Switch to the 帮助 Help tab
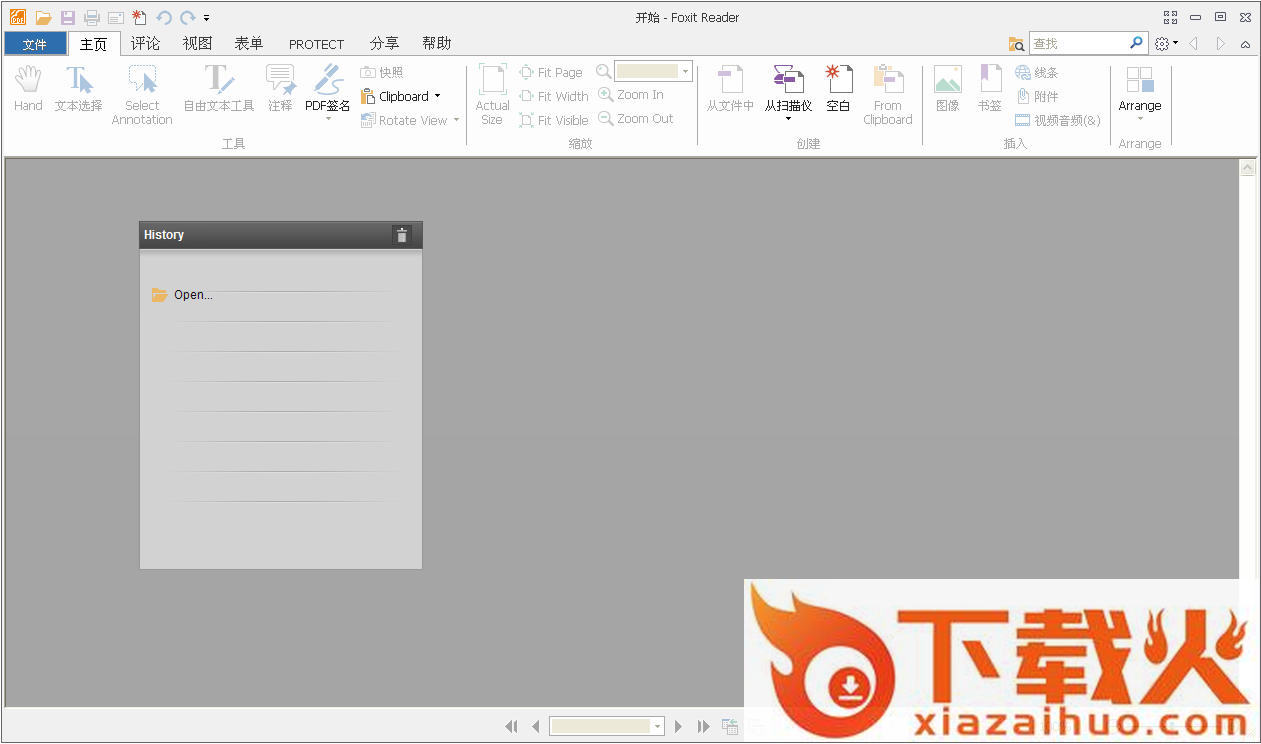The height and width of the screenshot is (744, 1261). pos(436,43)
